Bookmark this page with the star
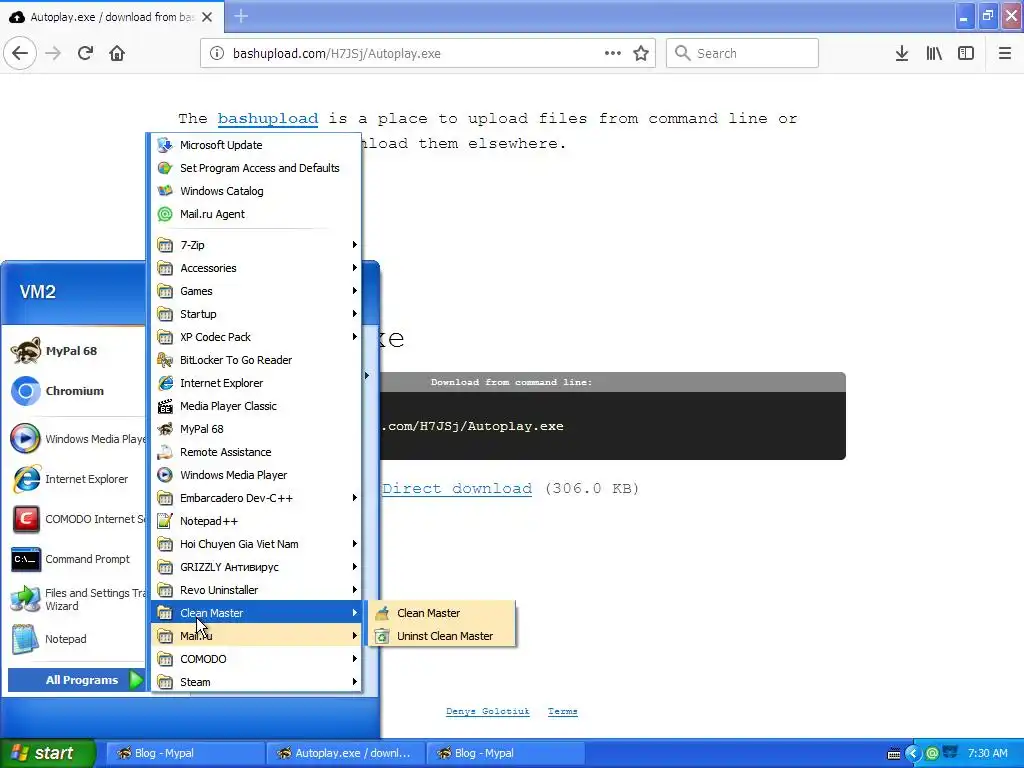Image resolution: width=1024 pixels, height=768 pixels. (x=641, y=53)
